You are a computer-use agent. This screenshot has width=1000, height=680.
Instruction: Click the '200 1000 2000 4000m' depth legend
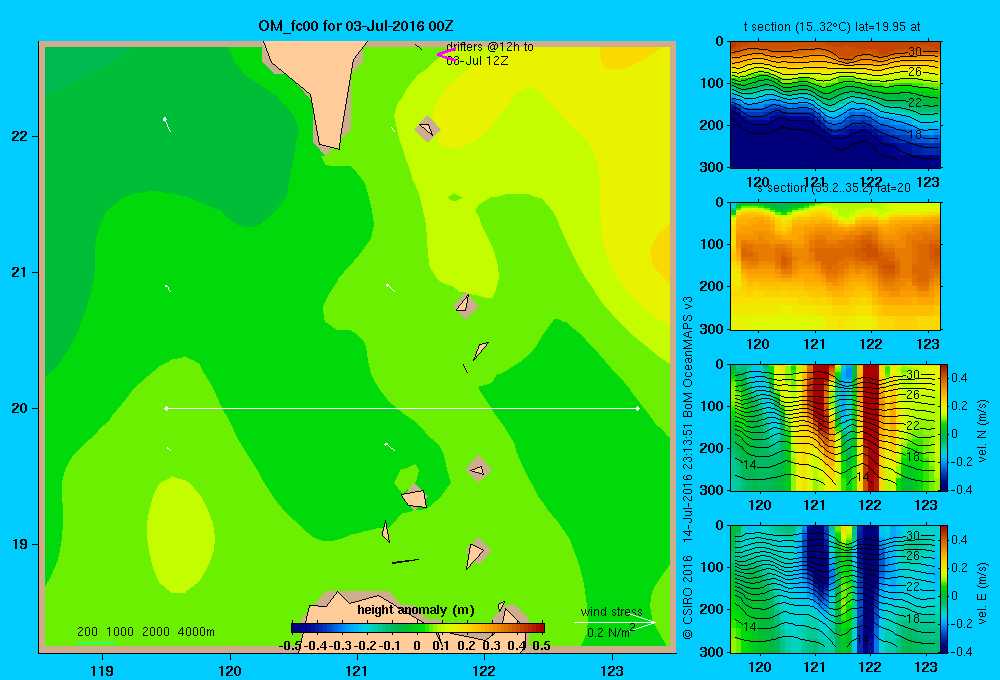[x=145, y=632]
